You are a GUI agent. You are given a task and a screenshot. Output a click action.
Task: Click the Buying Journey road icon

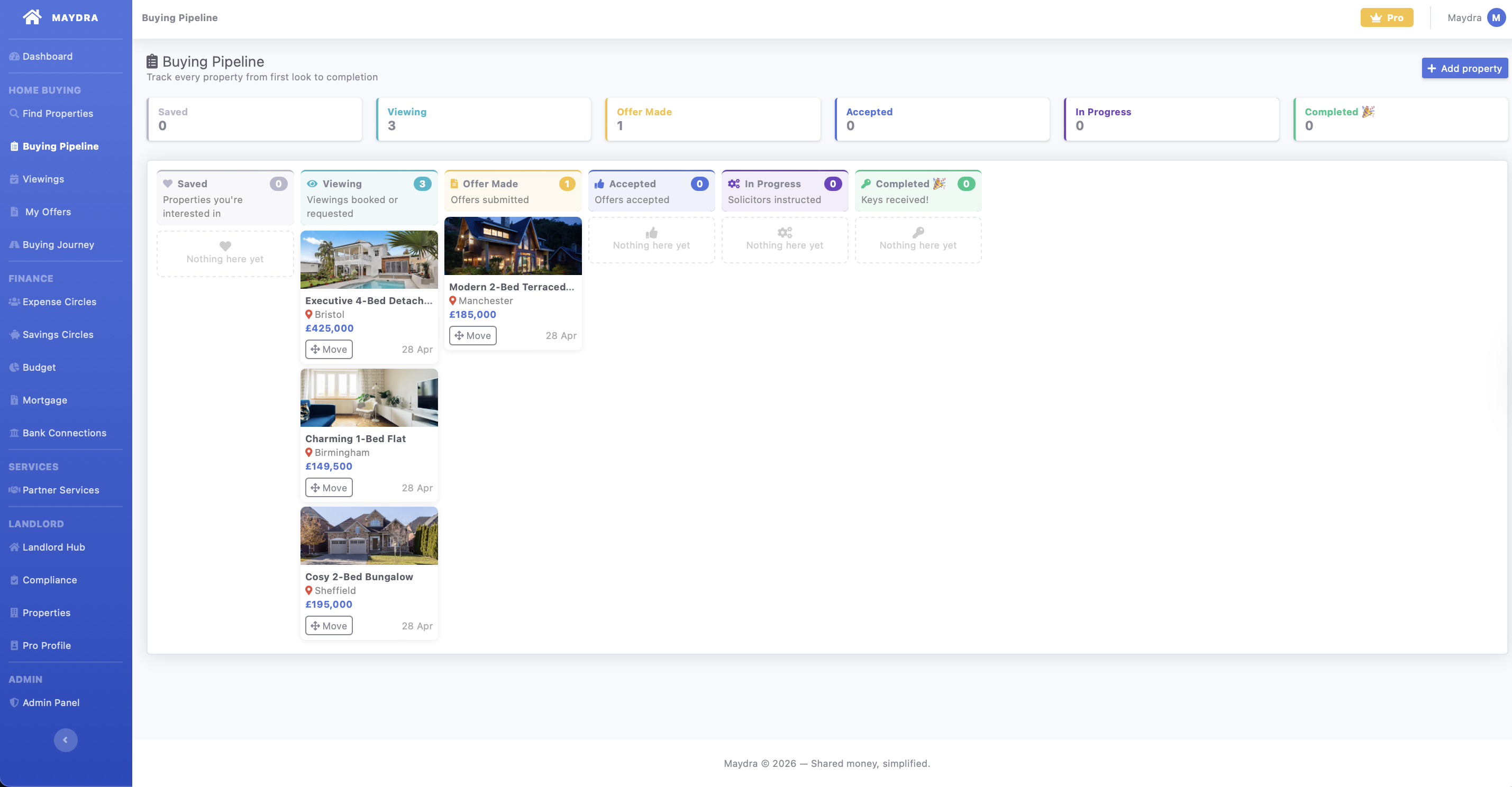(x=14, y=245)
